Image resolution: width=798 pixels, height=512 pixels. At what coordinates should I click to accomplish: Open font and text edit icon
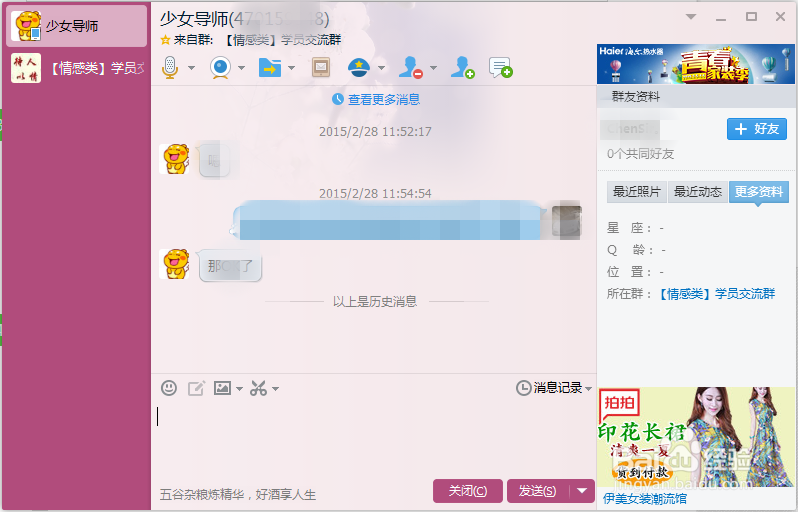click(196, 388)
